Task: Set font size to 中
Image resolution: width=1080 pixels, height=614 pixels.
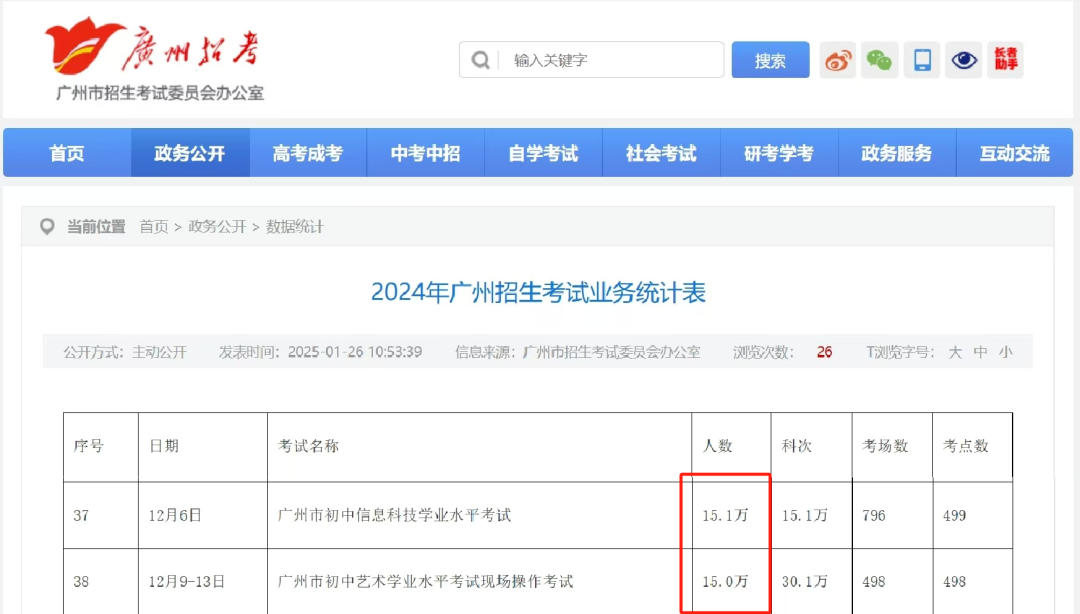Action: [980, 352]
